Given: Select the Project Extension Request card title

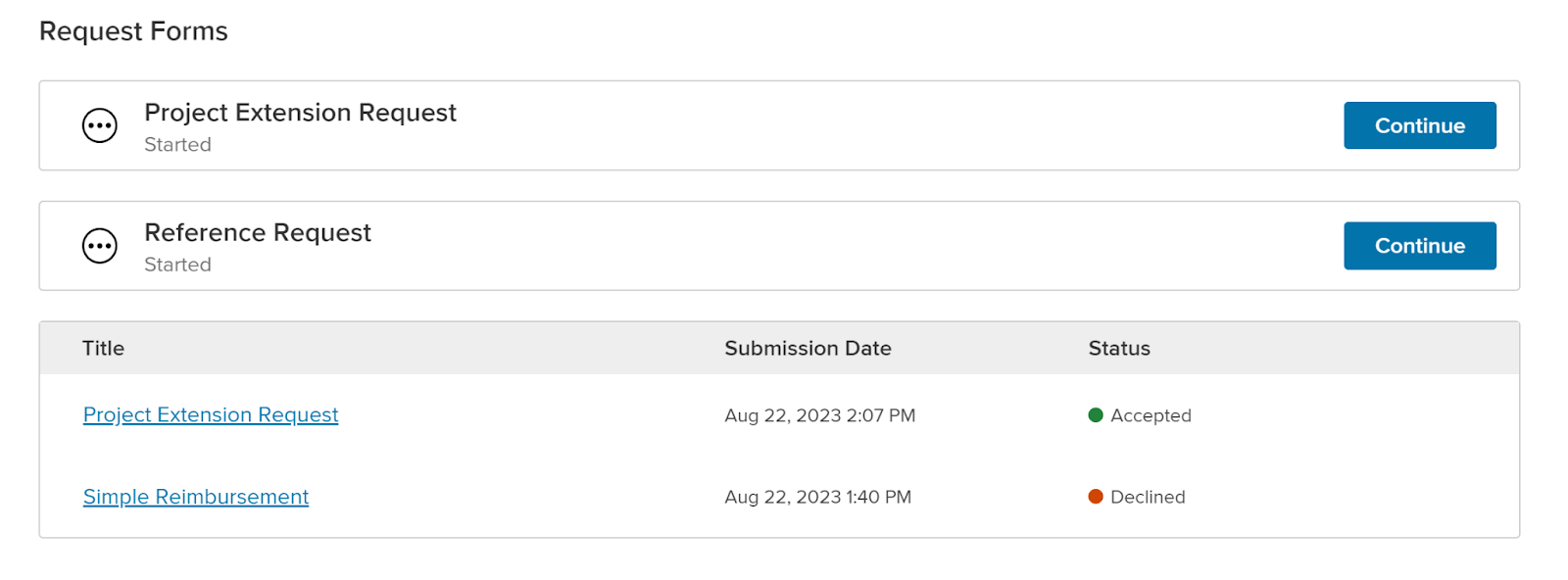Looking at the screenshot, I should point(300,113).
